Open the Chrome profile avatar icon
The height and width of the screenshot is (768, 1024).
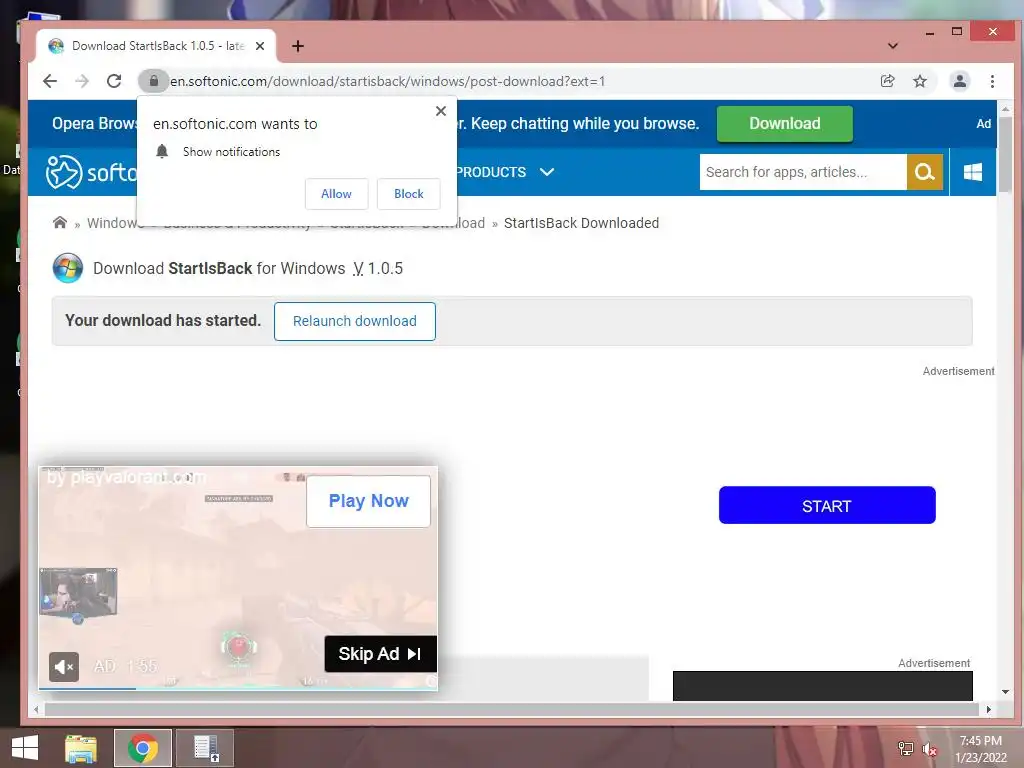click(x=960, y=81)
